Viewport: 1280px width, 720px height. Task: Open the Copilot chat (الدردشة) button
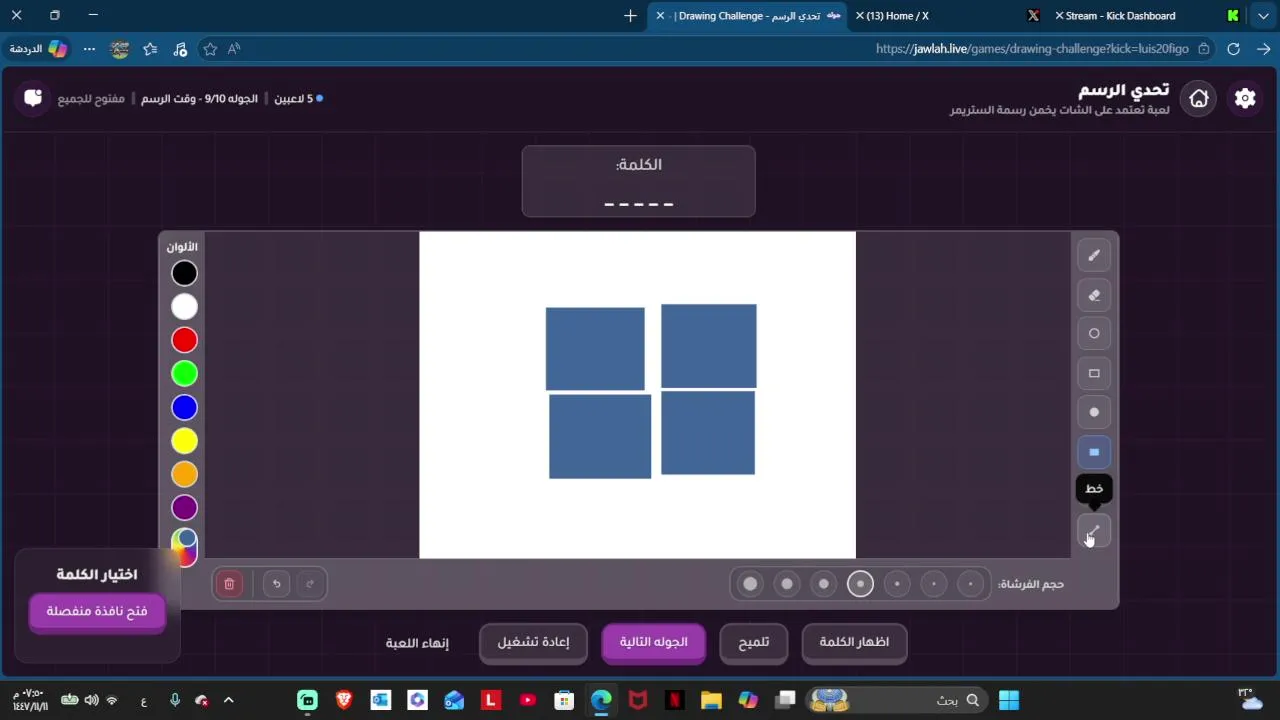point(39,49)
